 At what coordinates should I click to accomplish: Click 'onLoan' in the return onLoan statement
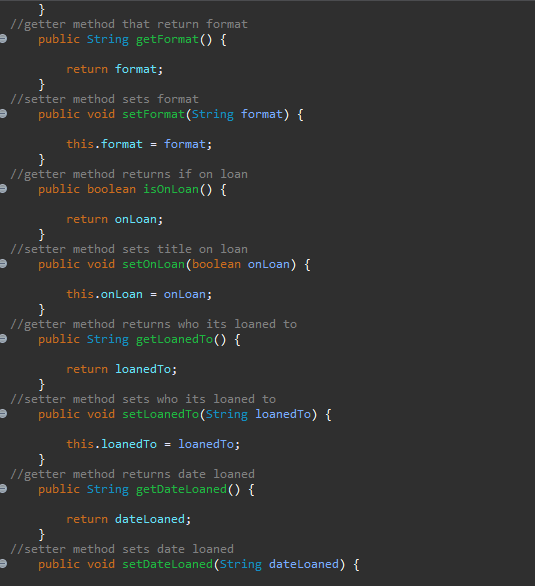point(136,219)
